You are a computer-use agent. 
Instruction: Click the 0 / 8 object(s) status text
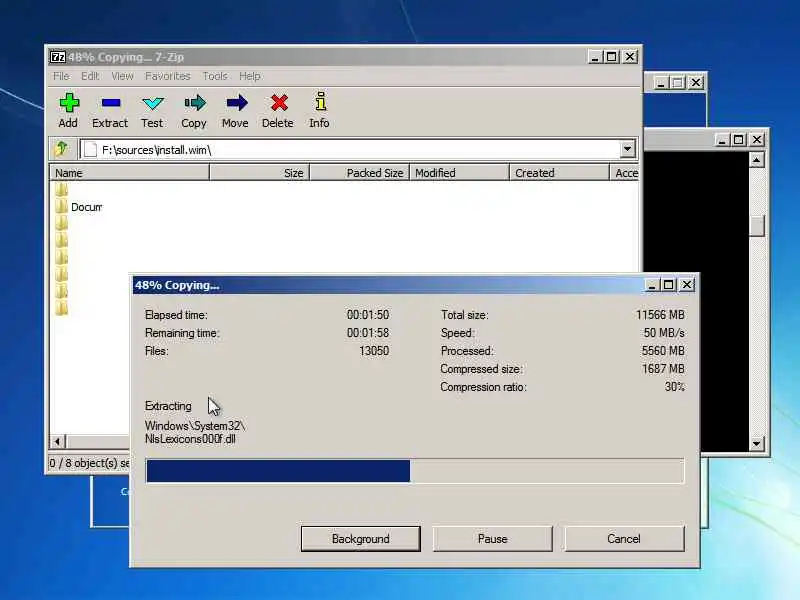(x=89, y=463)
